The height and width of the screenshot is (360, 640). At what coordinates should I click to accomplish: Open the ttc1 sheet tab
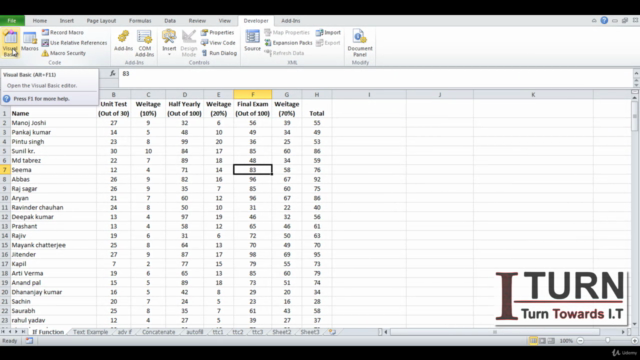click(218, 332)
